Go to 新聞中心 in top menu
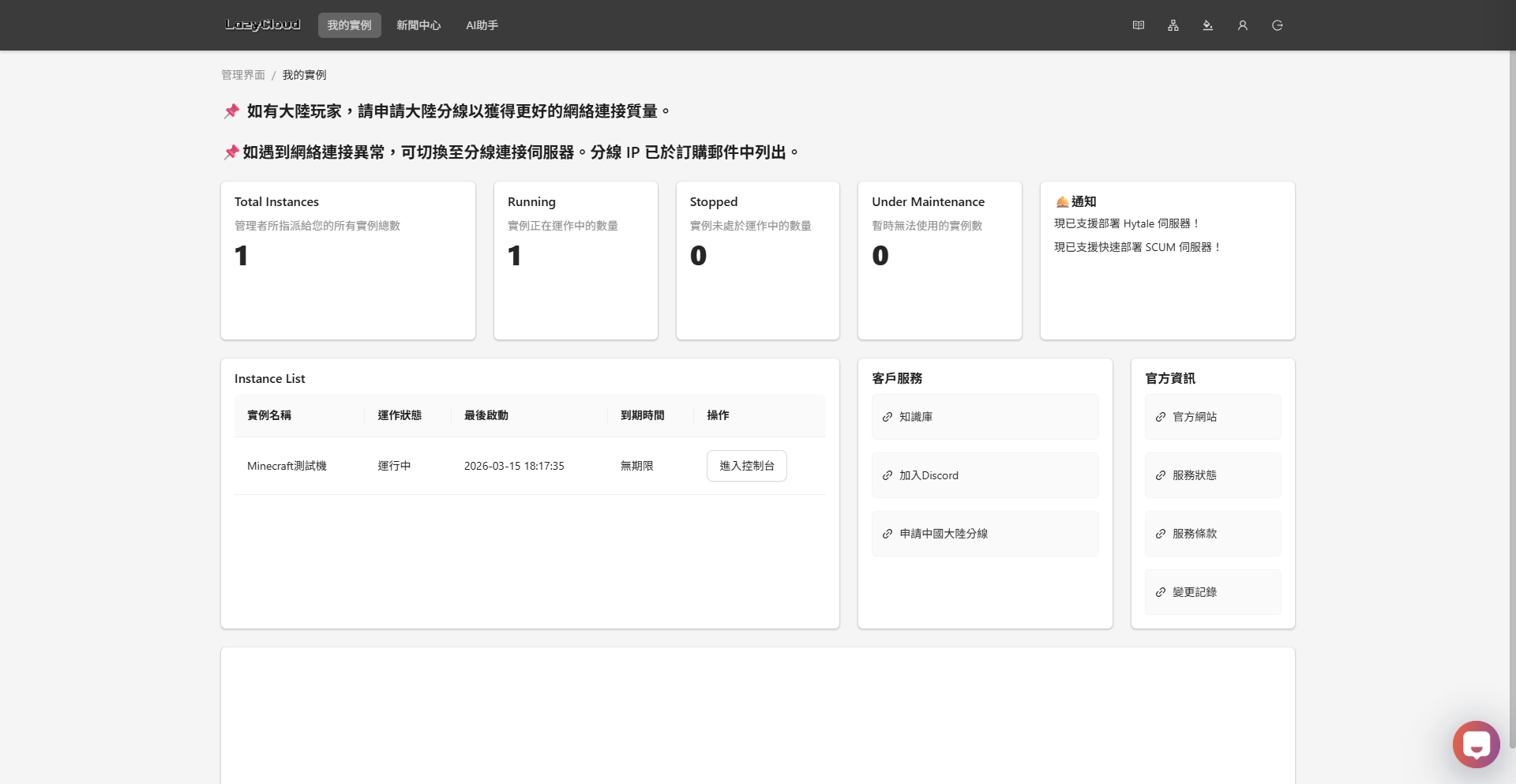This screenshot has height=784, width=1516. click(x=418, y=25)
